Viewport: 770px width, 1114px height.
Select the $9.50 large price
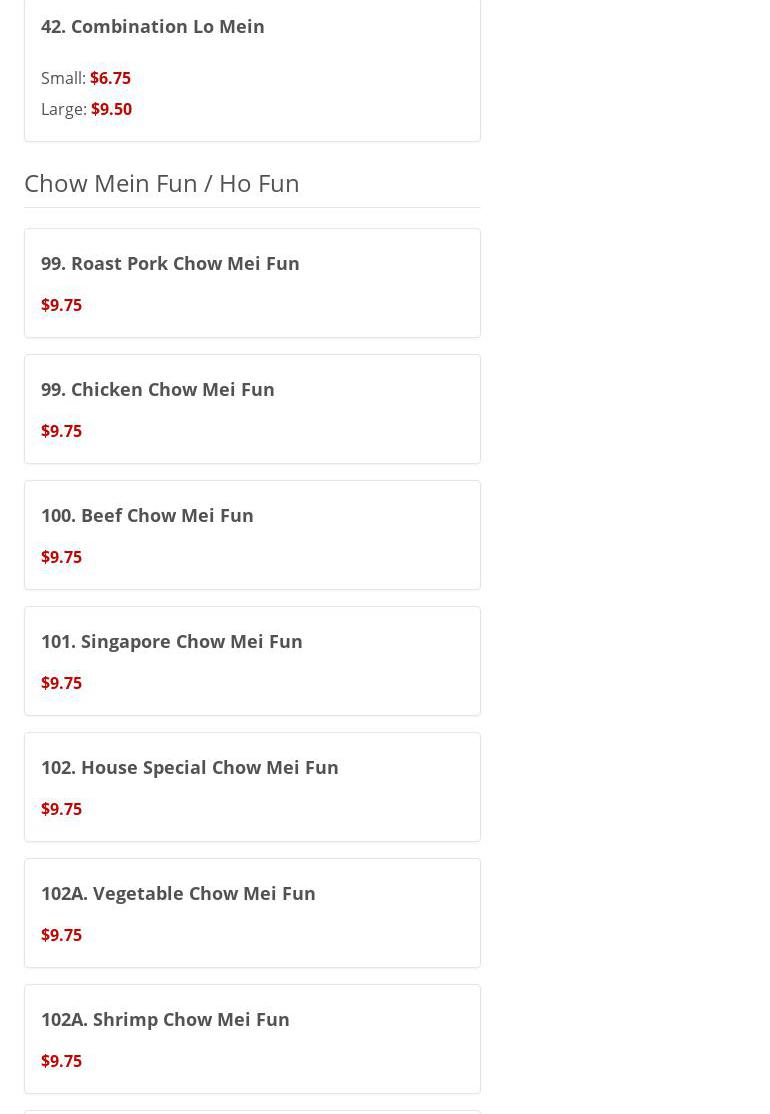tap(111, 109)
